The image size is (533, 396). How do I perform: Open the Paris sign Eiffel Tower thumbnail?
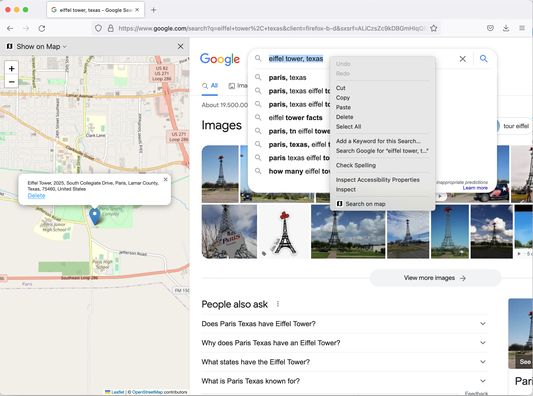coord(229,231)
